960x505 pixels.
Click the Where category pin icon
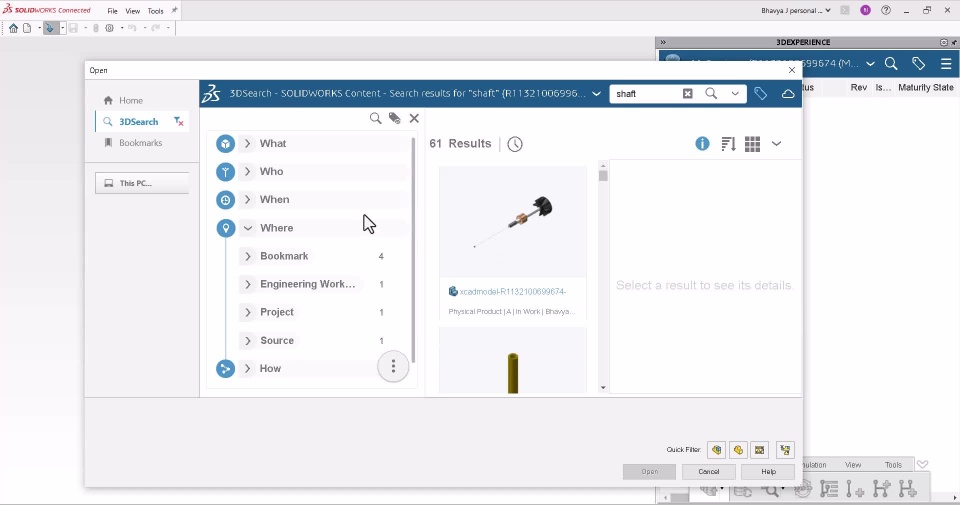click(x=225, y=228)
